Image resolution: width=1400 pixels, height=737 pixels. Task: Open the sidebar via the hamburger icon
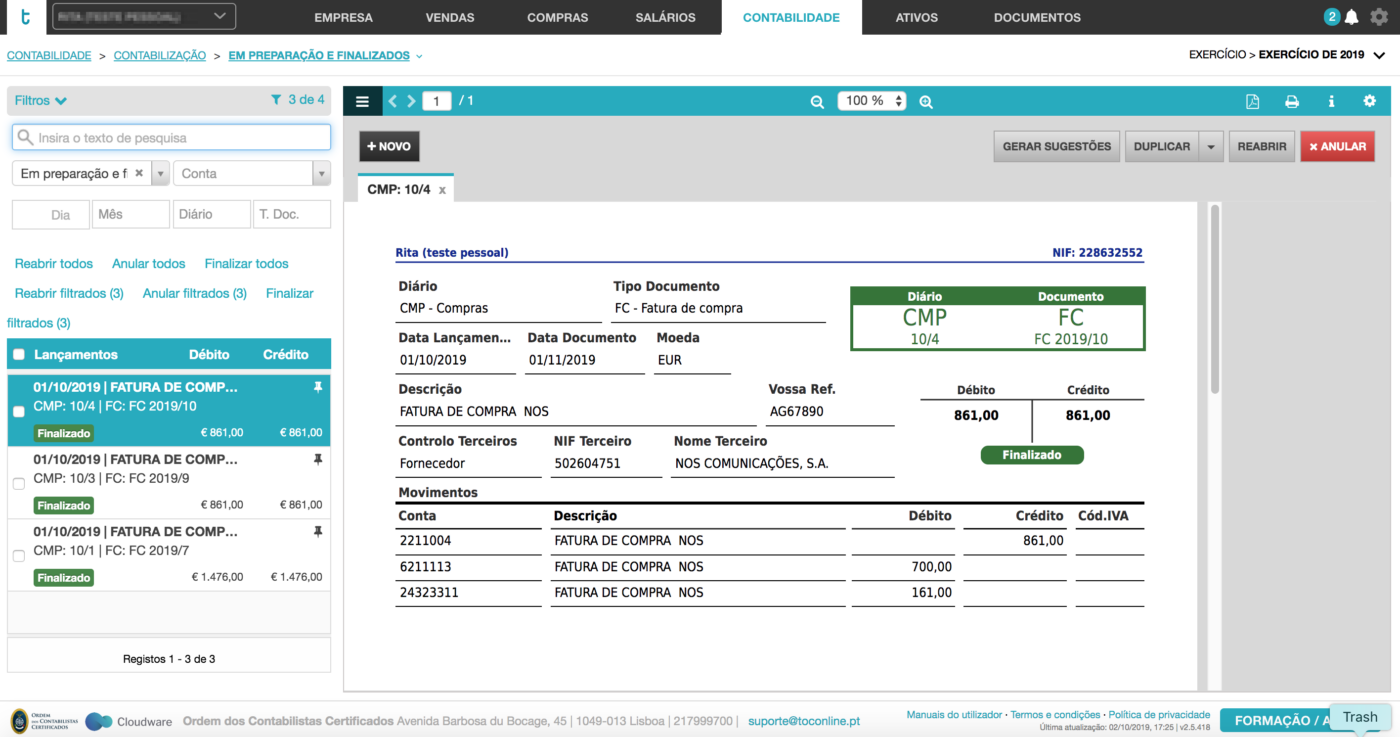362,100
